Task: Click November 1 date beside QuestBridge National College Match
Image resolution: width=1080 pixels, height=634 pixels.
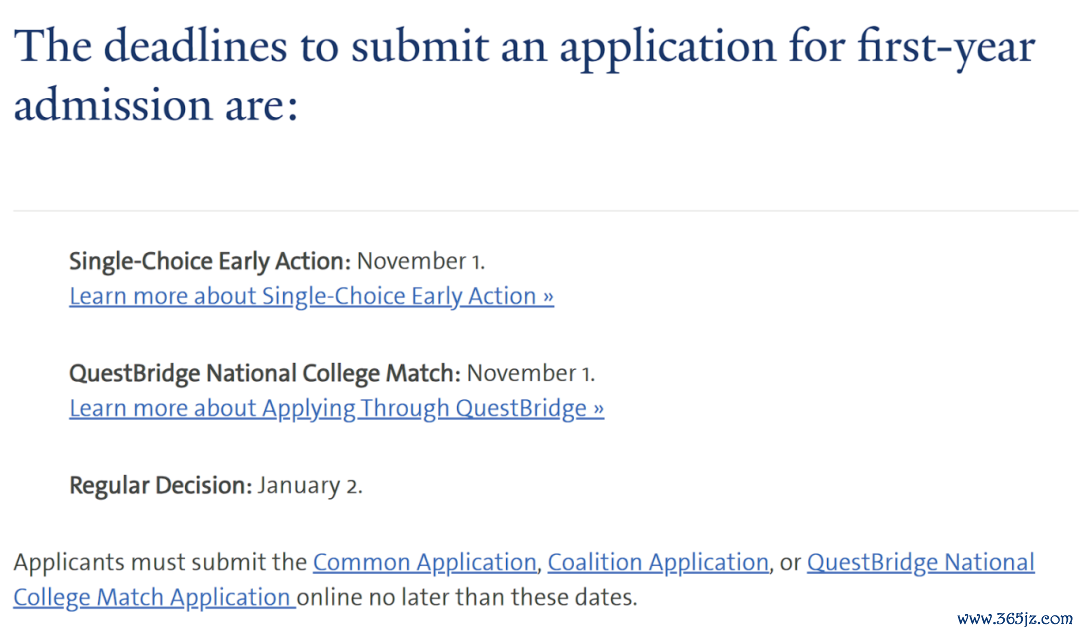Action: tap(530, 374)
